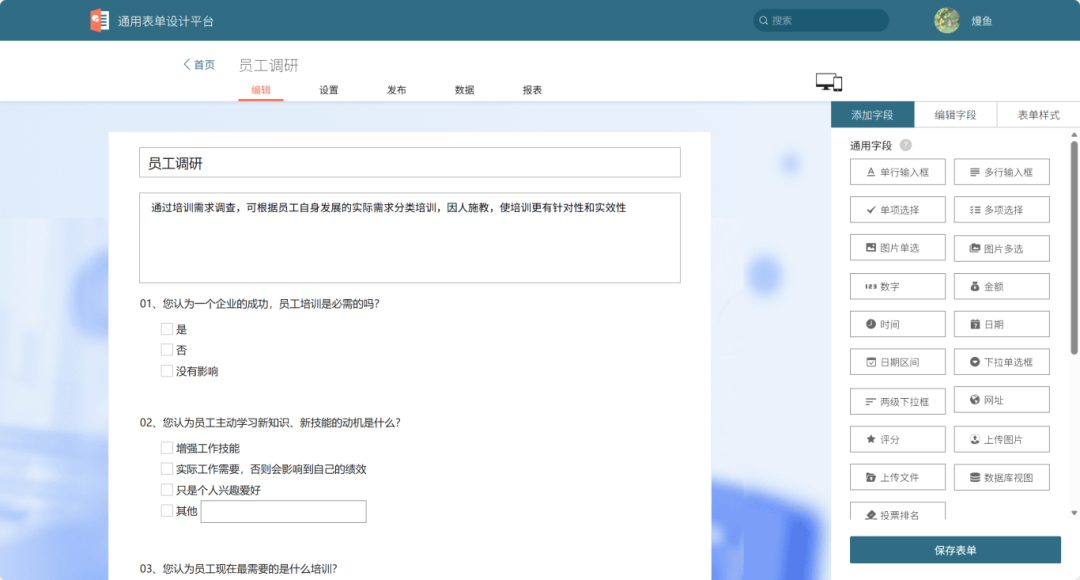Viewport: 1080px width, 580px height.
Task: Click inside the 其他 text input
Action: [x=283, y=511]
